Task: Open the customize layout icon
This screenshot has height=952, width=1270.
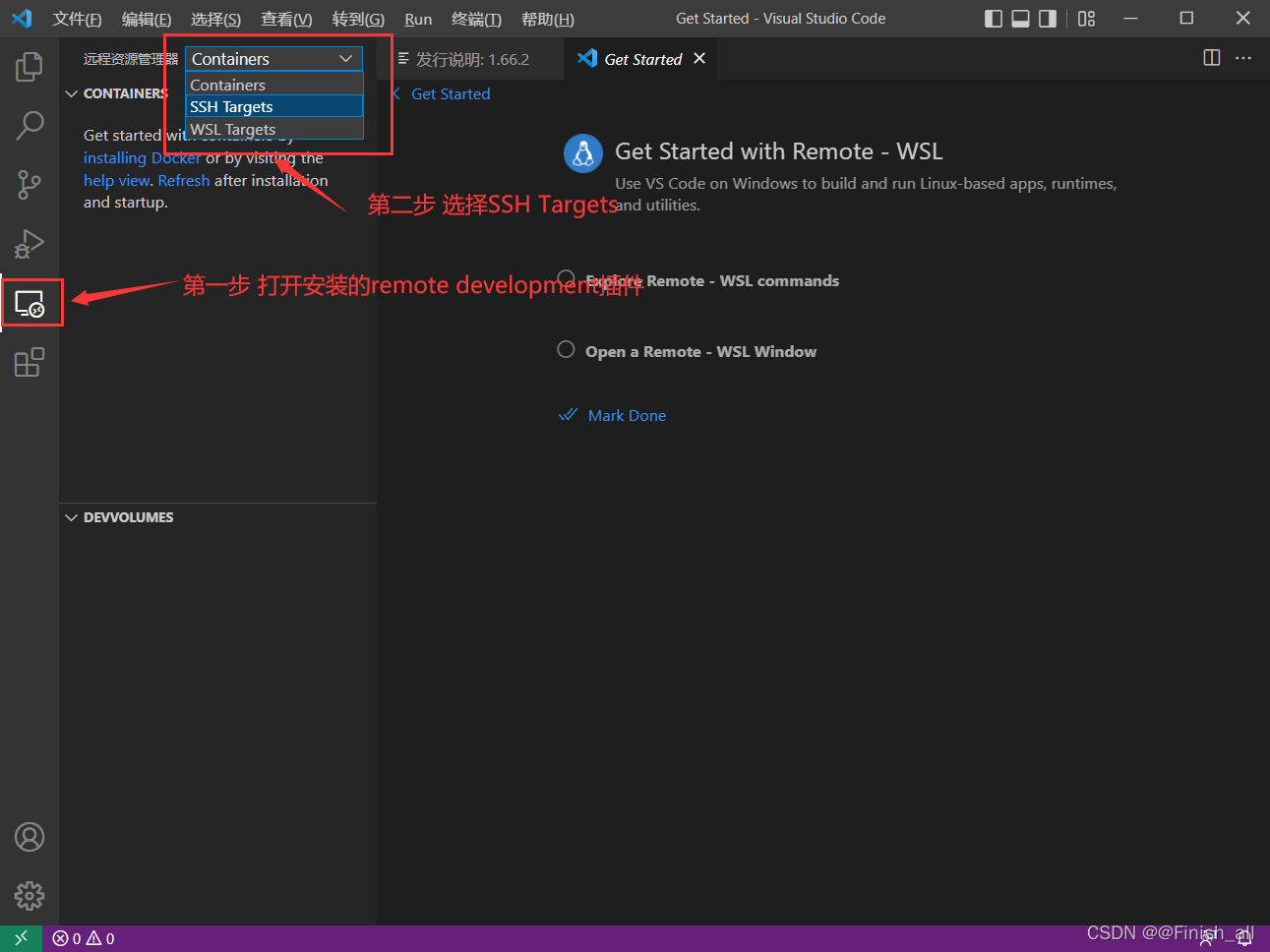Action: (x=1086, y=19)
